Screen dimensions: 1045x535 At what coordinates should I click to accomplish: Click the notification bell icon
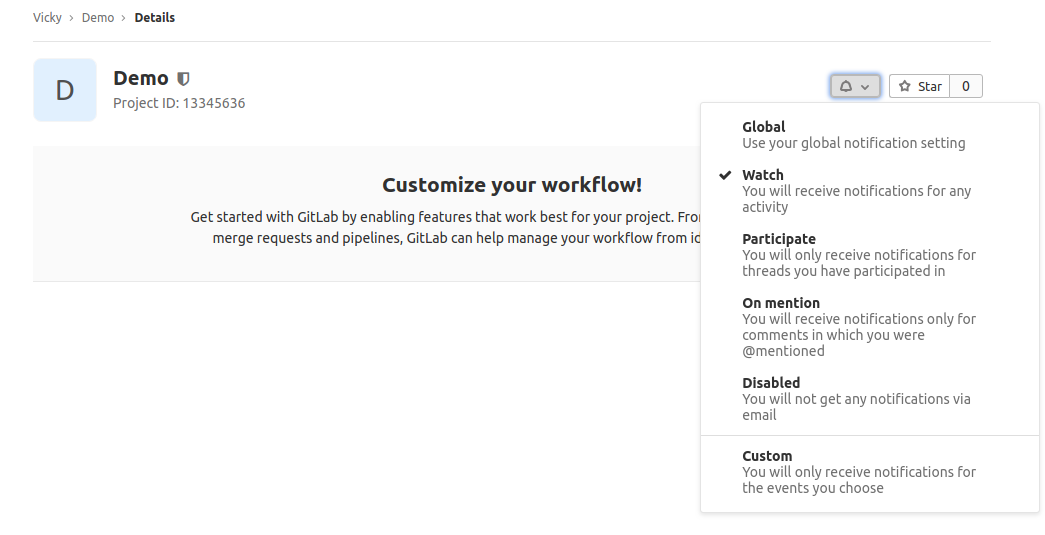(846, 87)
